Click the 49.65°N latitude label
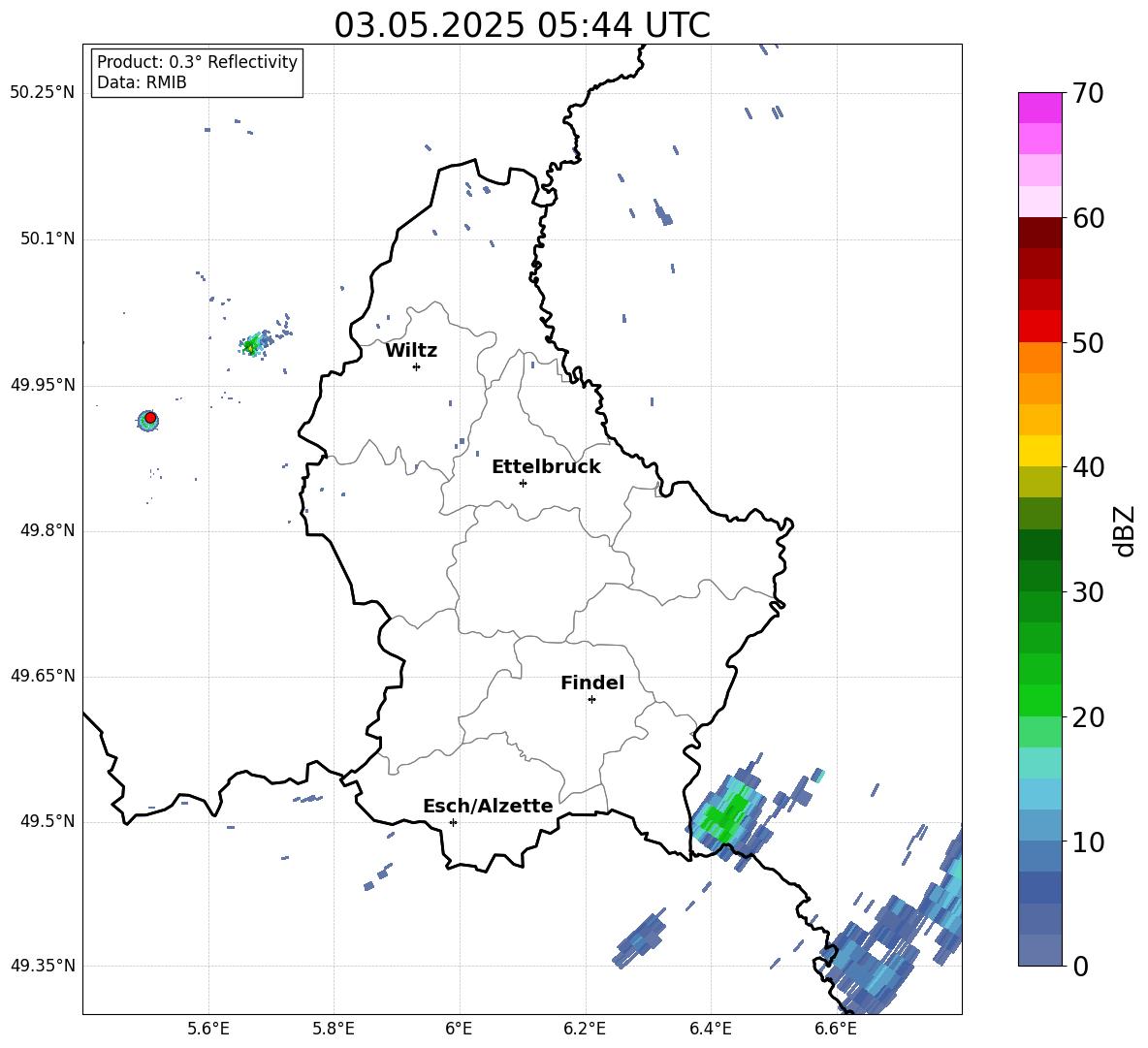 point(43,676)
